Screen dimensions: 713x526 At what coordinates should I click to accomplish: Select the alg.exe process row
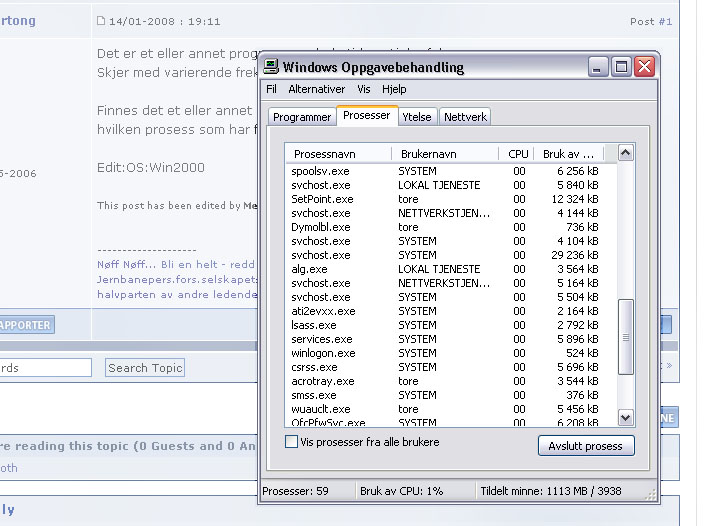tap(451, 269)
